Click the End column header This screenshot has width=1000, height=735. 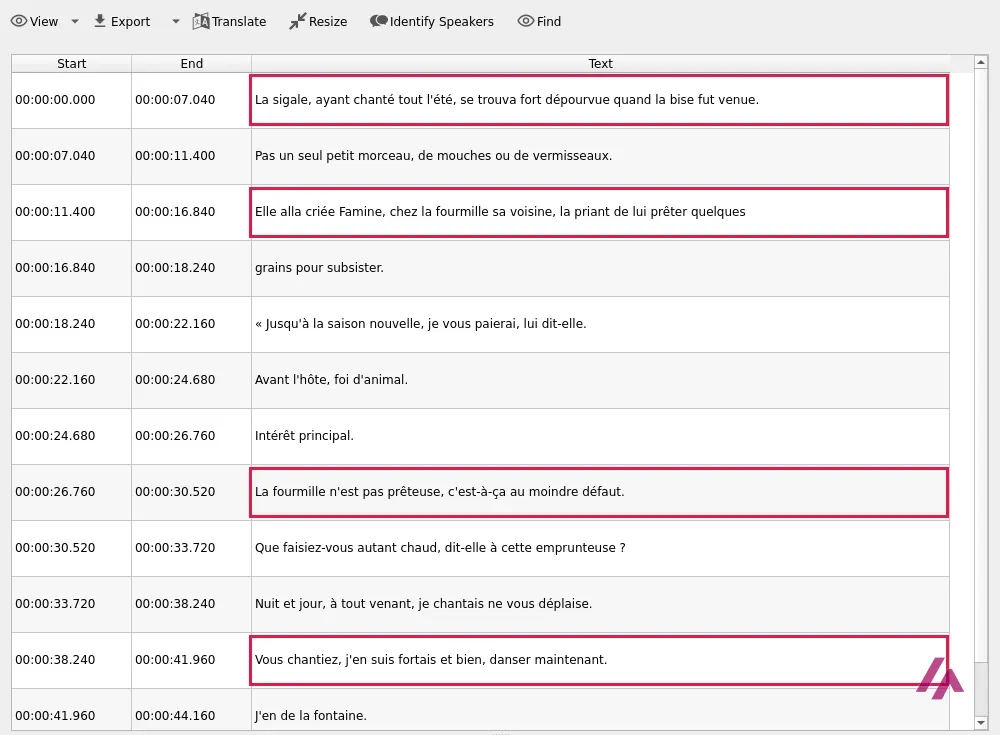click(x=191, y=63)
